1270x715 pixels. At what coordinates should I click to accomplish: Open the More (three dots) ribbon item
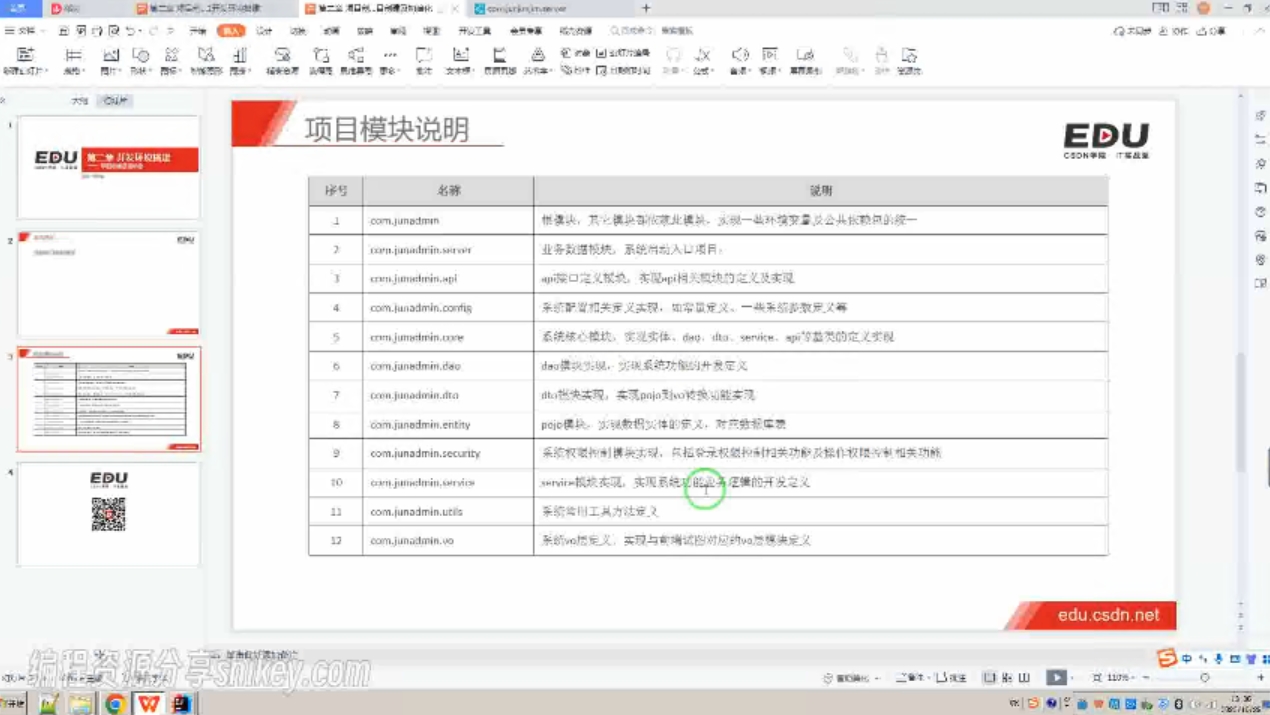(x=389, y=56)
